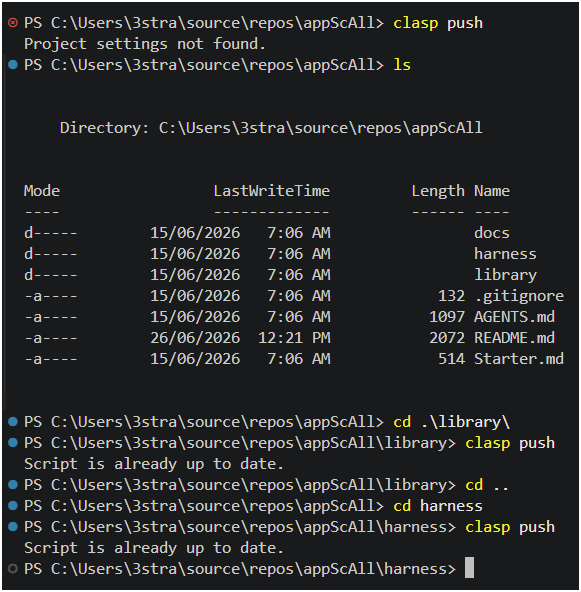Click the 'README.md' file name
This screenshot has width=581, height=592.
click(x=515, y=338)
